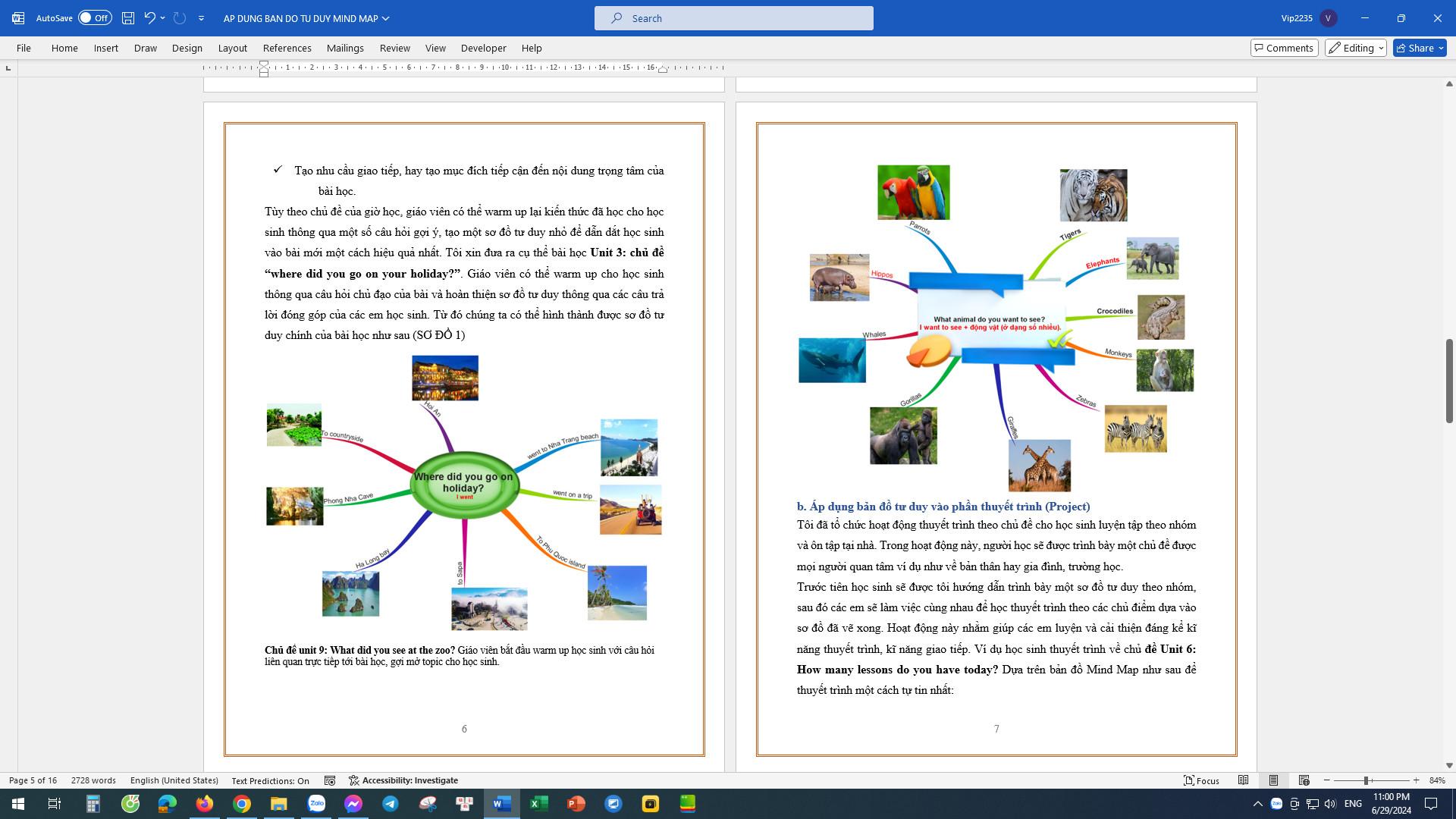Click the greyed Redo arrow icon
This screenshot has width=1456, height=819.
180,17
